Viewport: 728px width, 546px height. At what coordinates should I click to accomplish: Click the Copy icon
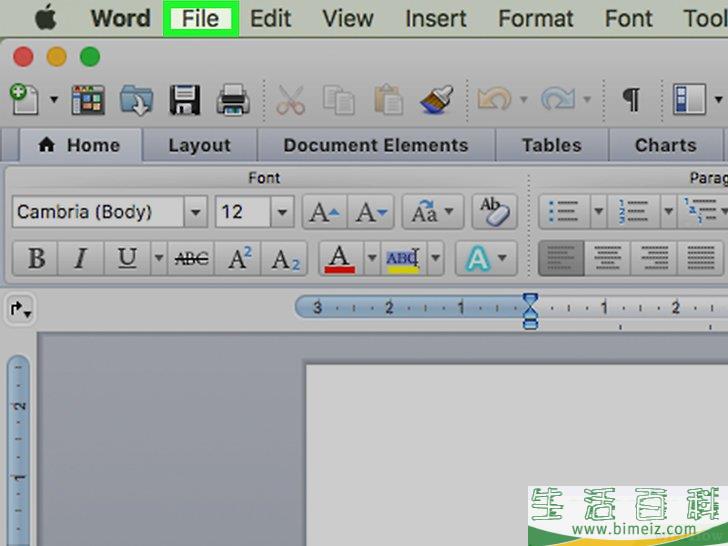pos(338,100)
